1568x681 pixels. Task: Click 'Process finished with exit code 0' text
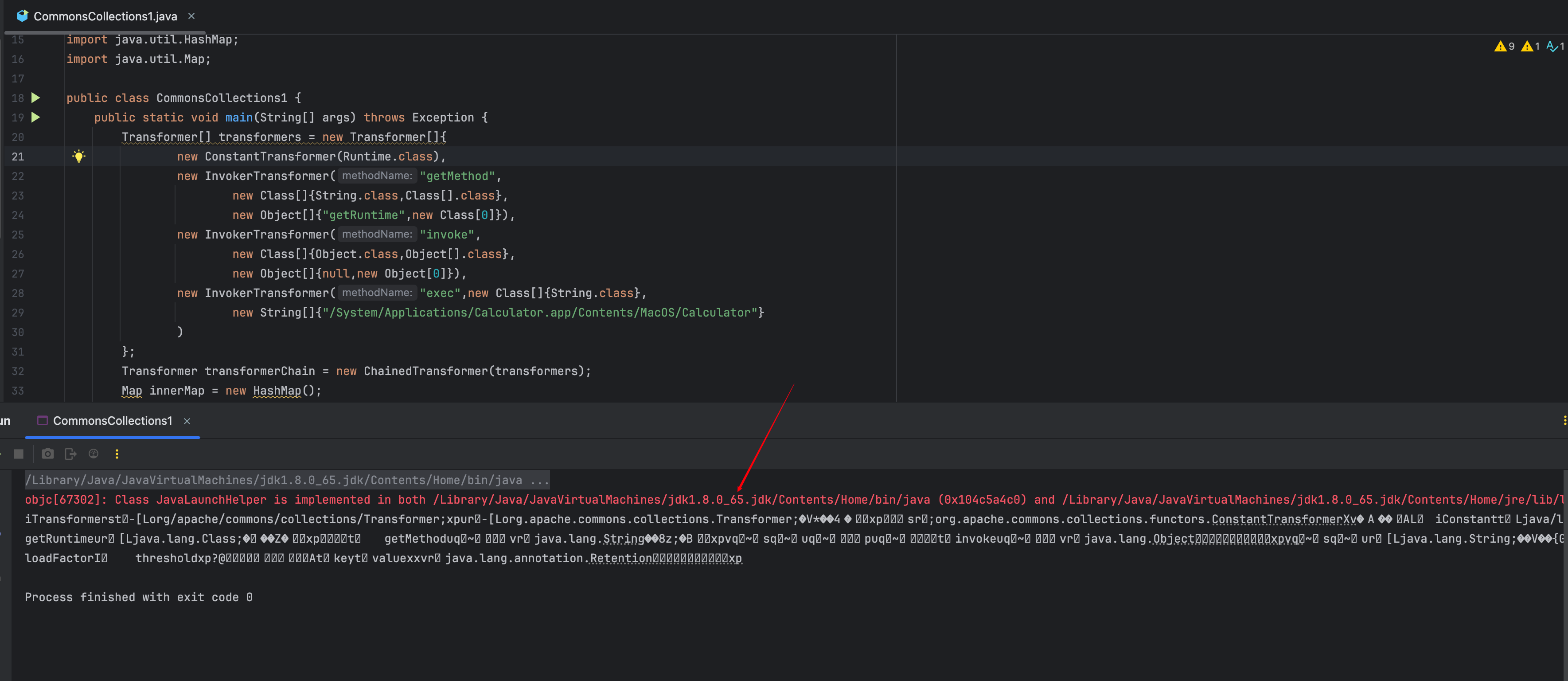[x=139, y=598]
